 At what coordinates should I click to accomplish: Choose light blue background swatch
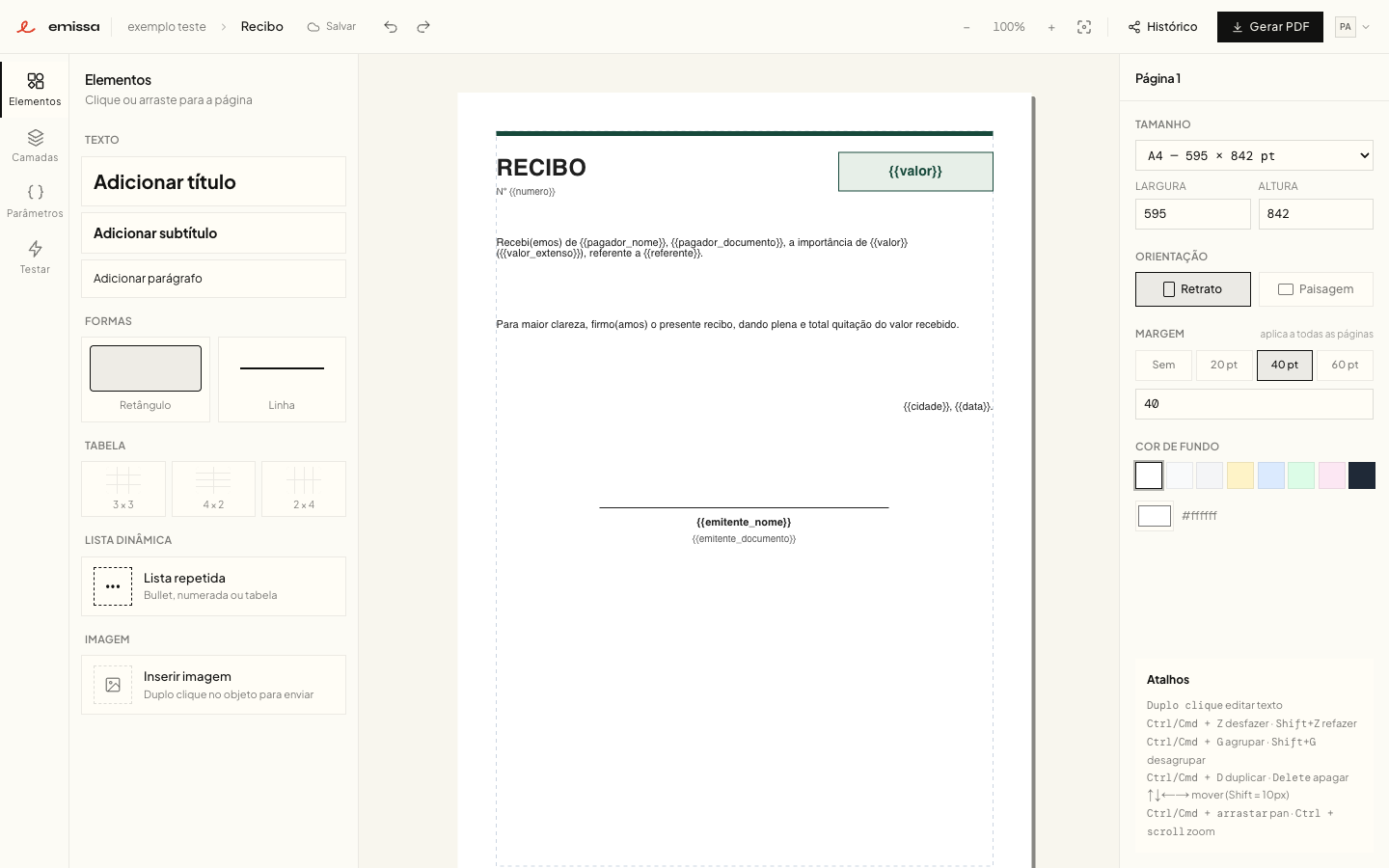pos(1271,475)
